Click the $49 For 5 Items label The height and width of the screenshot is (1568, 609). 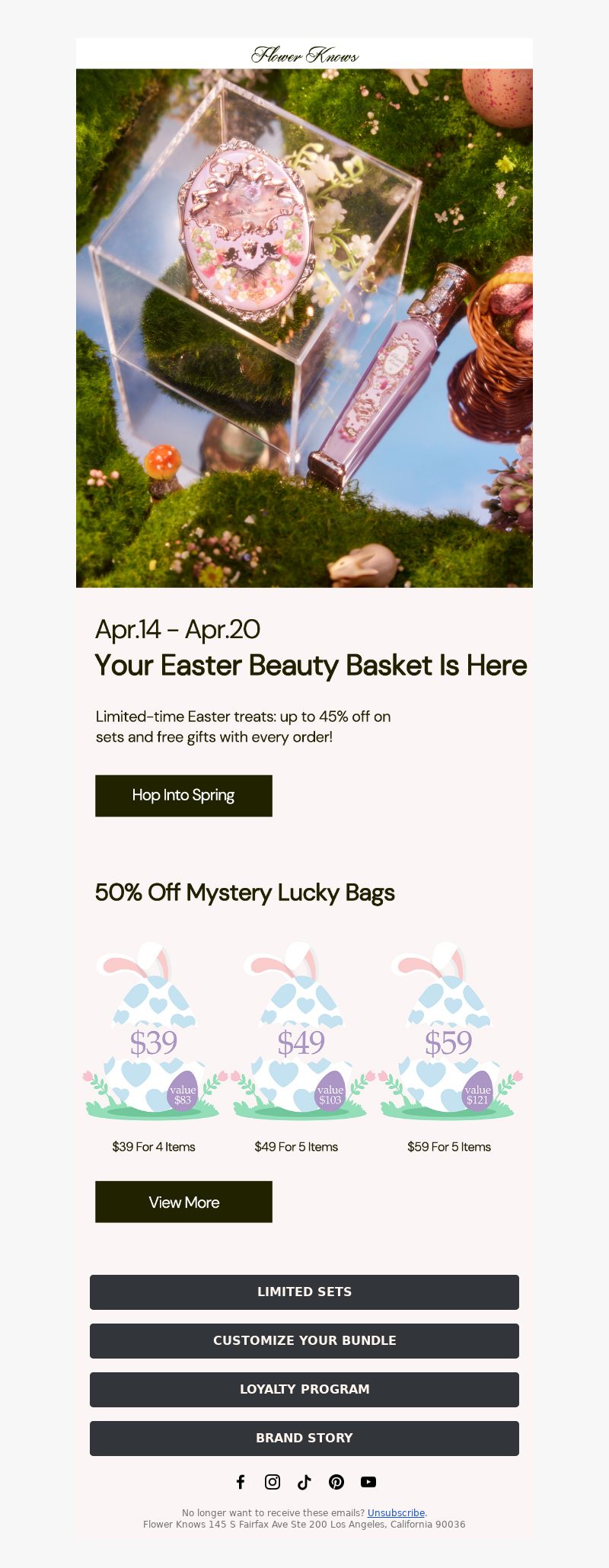(296, 1147)
